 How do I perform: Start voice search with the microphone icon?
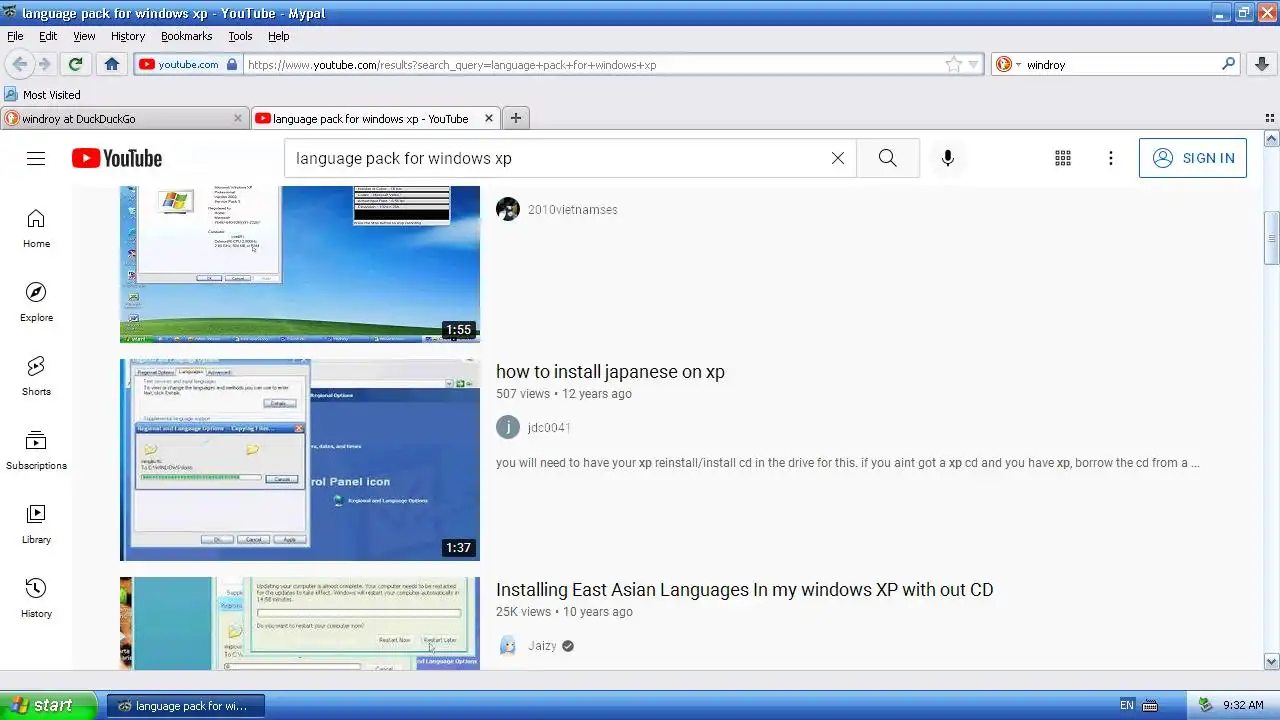[x=947, y=158]
